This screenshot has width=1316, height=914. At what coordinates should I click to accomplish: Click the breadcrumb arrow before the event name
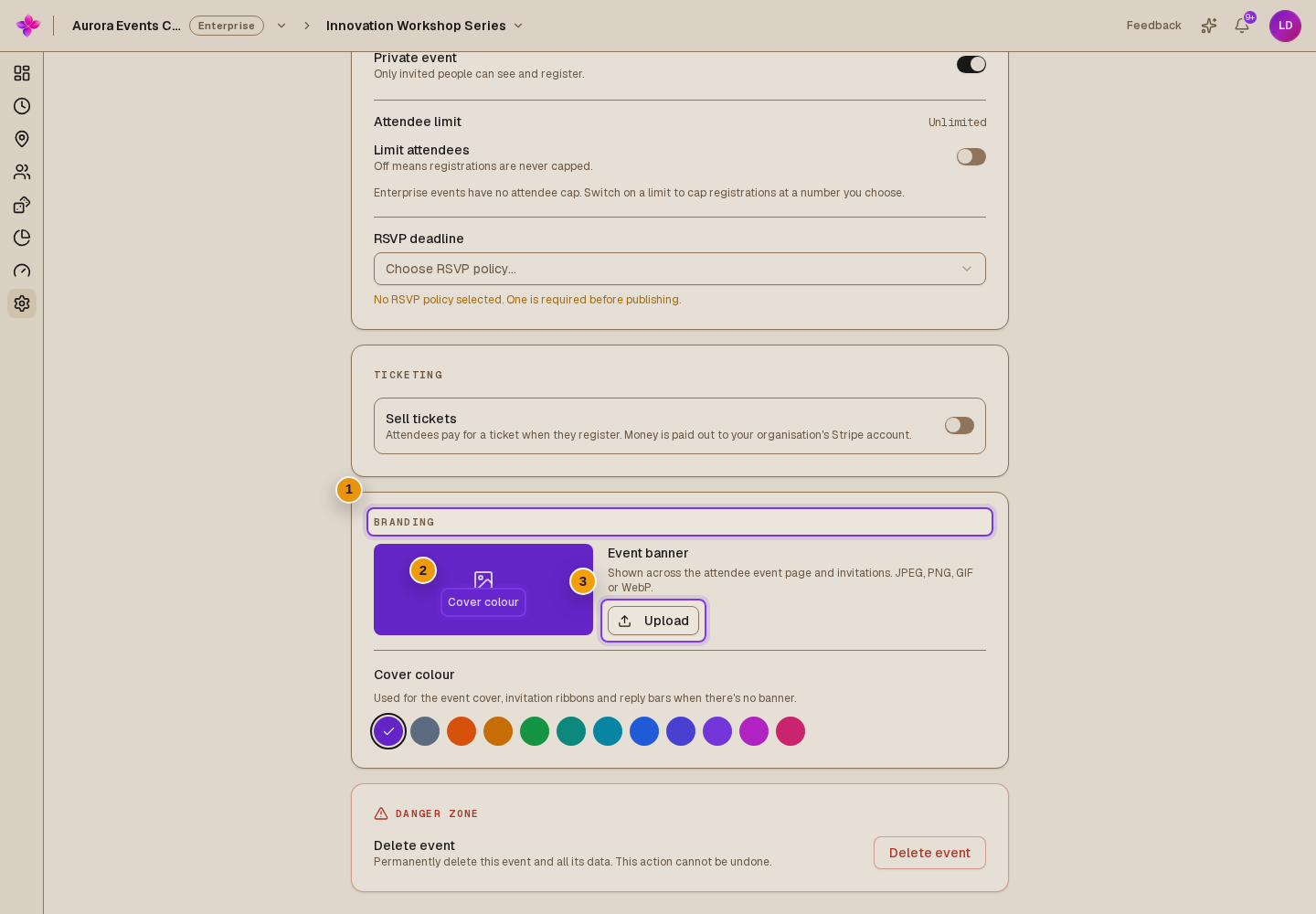(x=307, y=26)
